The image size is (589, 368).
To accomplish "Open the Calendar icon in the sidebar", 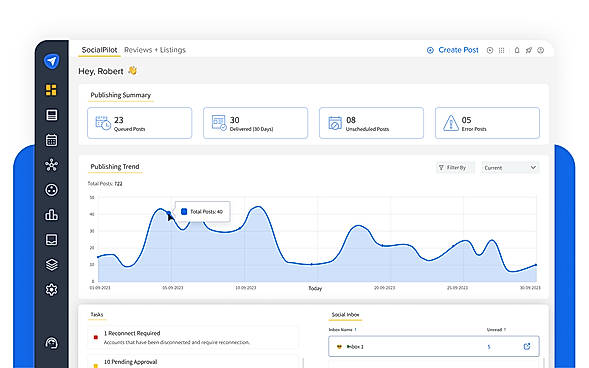I will click(51, 140).
